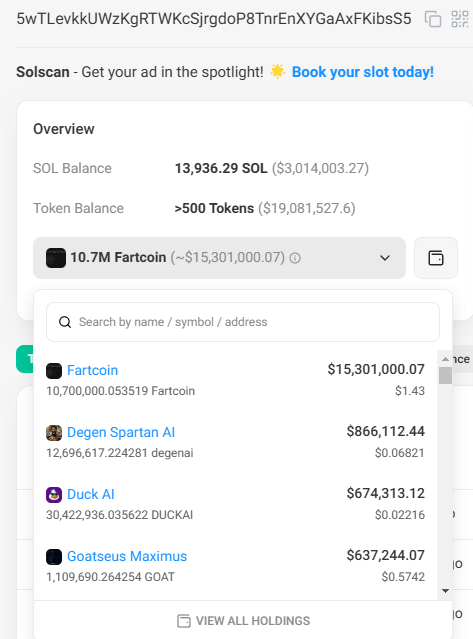Click the sun emoji in the ad banner
This screenshot has height=639, width=473.
pyautogui.click(x=277, y=72)
